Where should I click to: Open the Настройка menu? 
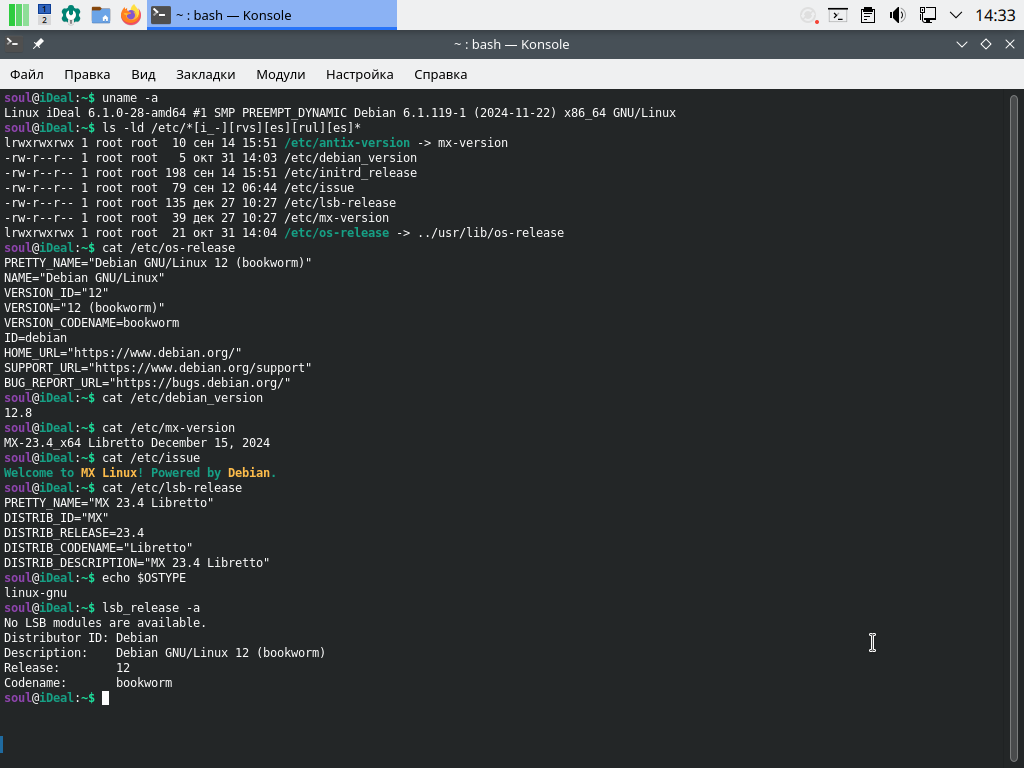coord(360,74)
